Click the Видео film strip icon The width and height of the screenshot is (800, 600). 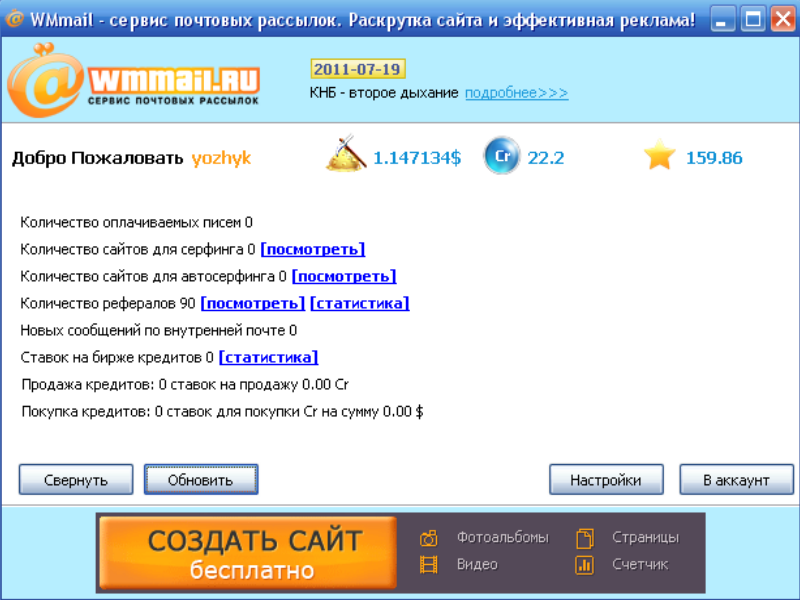pos(429,565)
